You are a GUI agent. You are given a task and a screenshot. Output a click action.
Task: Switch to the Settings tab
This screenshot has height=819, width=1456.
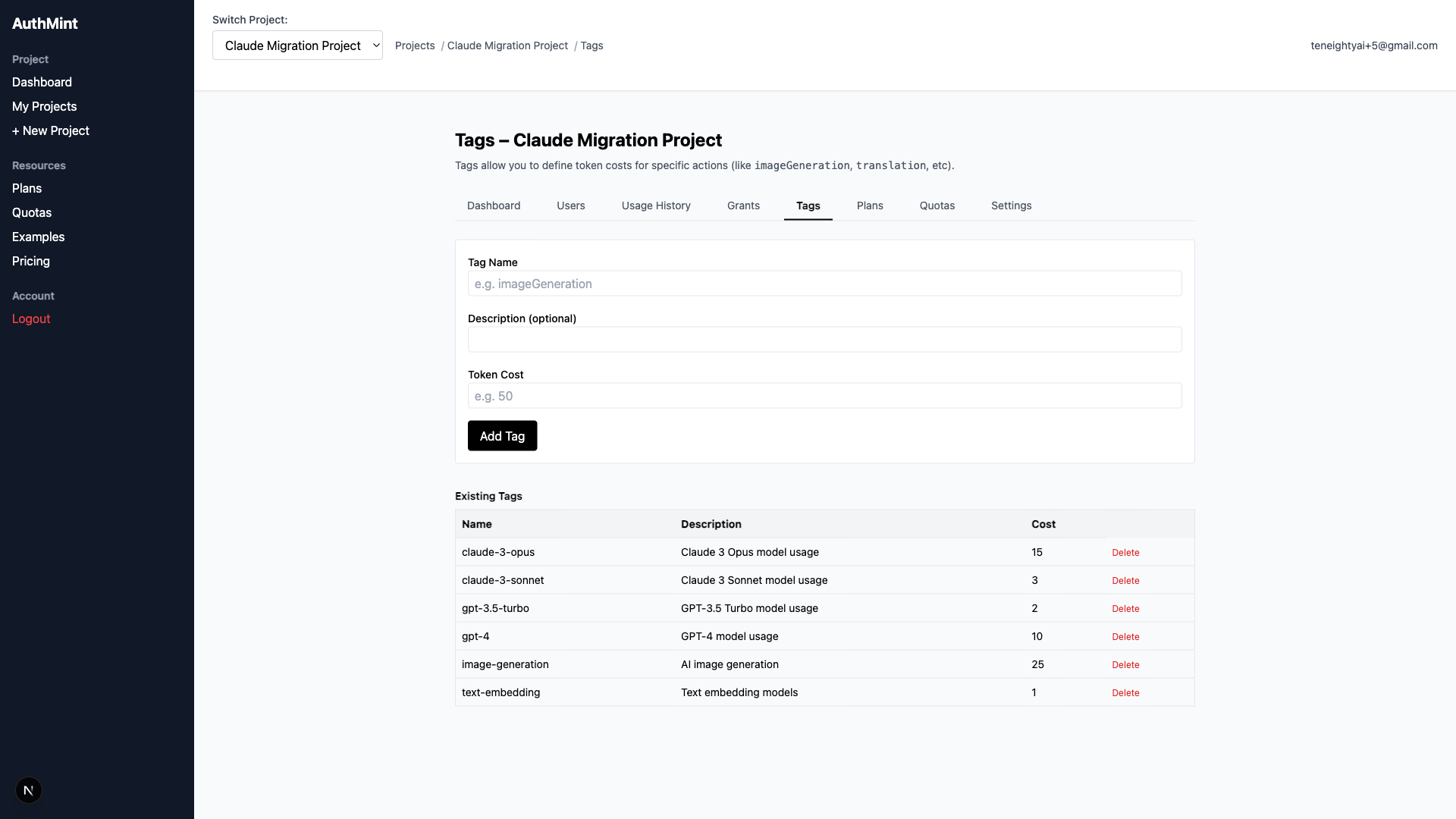coord(1012,206)
